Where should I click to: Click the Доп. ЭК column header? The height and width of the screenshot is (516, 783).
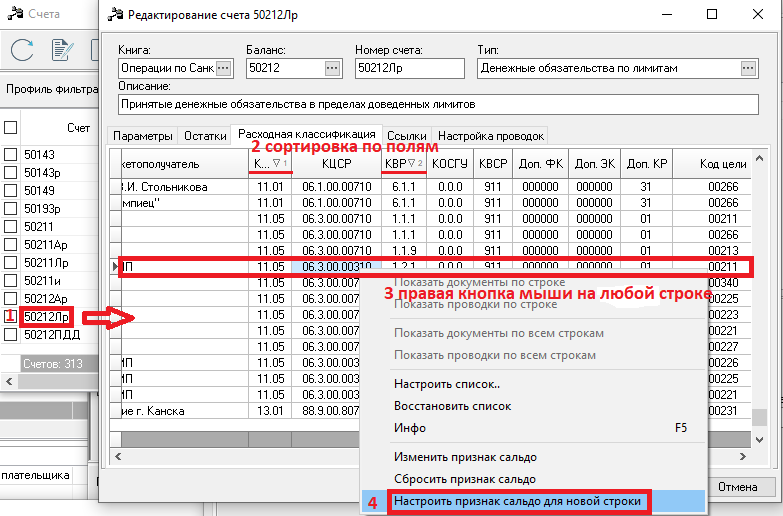click(x=594, y=164)
